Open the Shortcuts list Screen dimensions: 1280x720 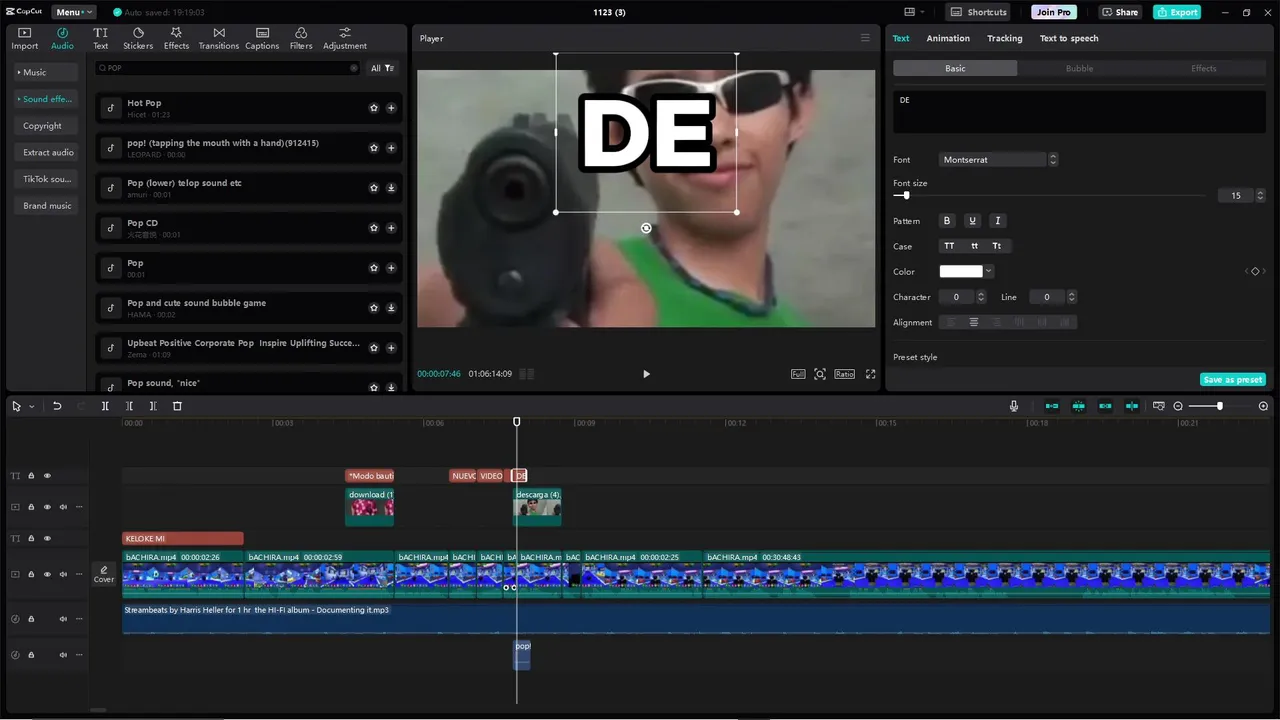click(979, 12)
